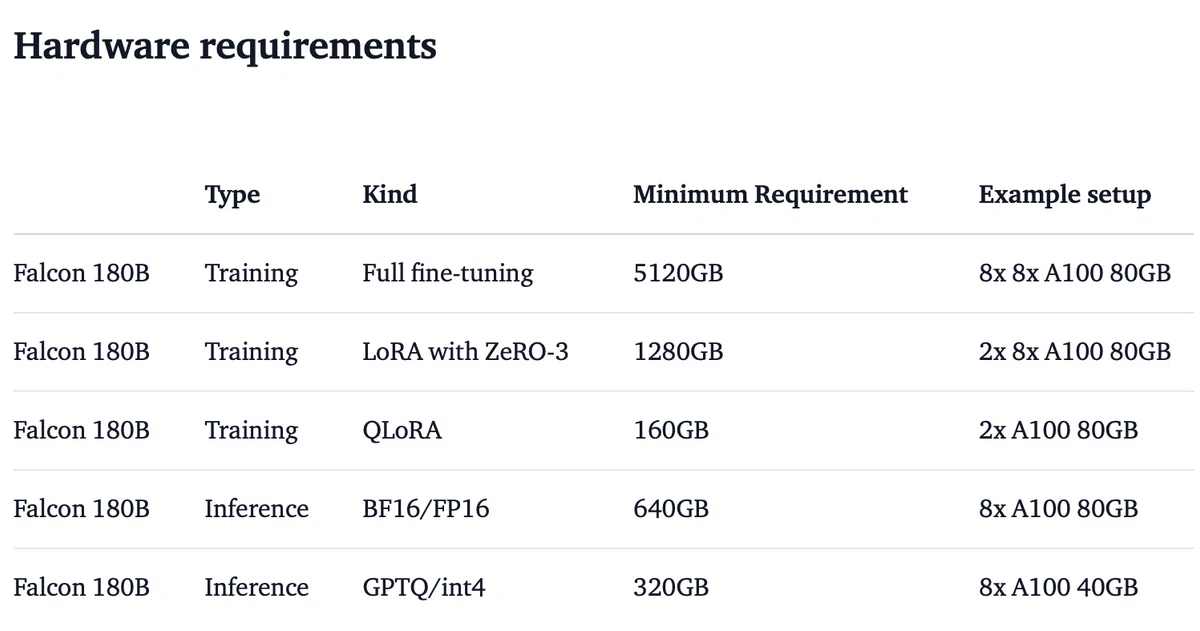
Task: Select the Kind column header
Action: (390, 193)
